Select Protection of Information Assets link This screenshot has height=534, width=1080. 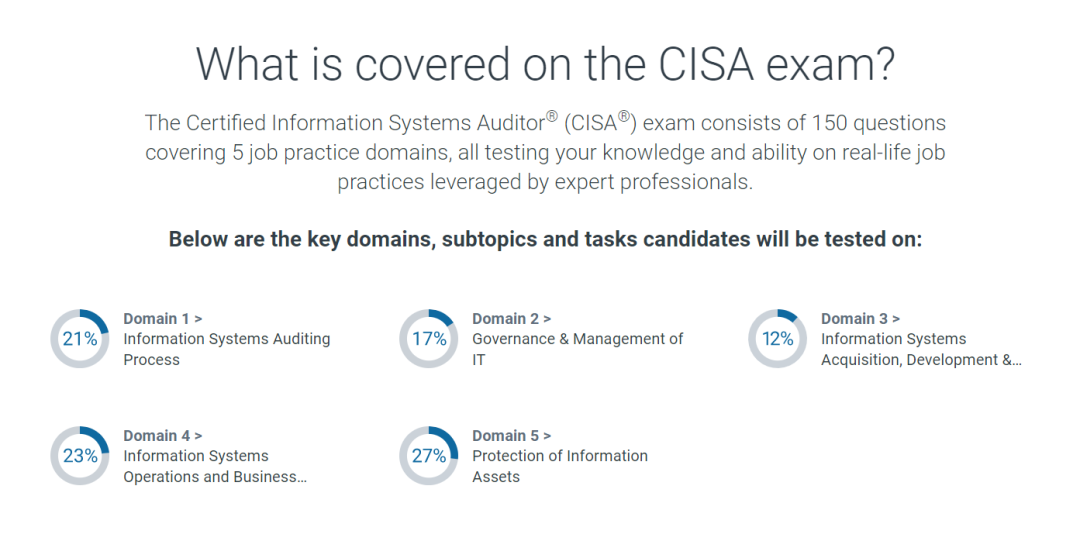pos(560,466)
